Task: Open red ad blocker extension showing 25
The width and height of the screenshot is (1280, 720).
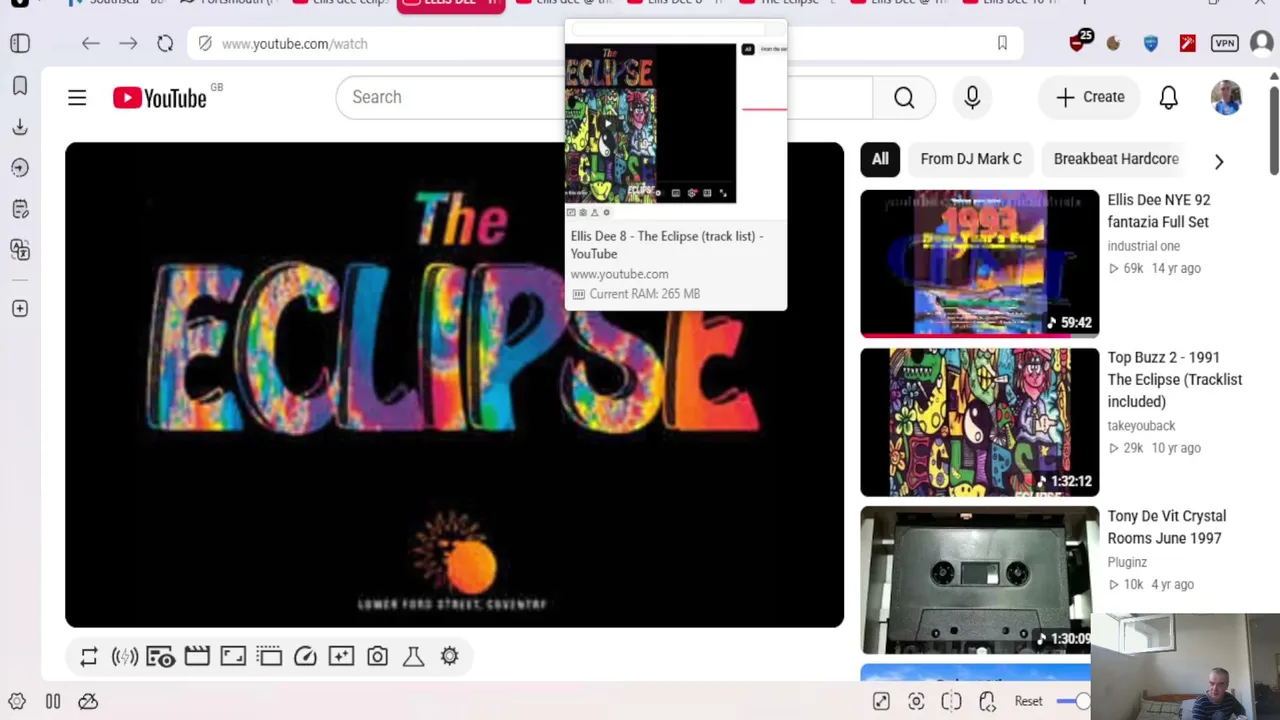Action: tap(1078, 42)
